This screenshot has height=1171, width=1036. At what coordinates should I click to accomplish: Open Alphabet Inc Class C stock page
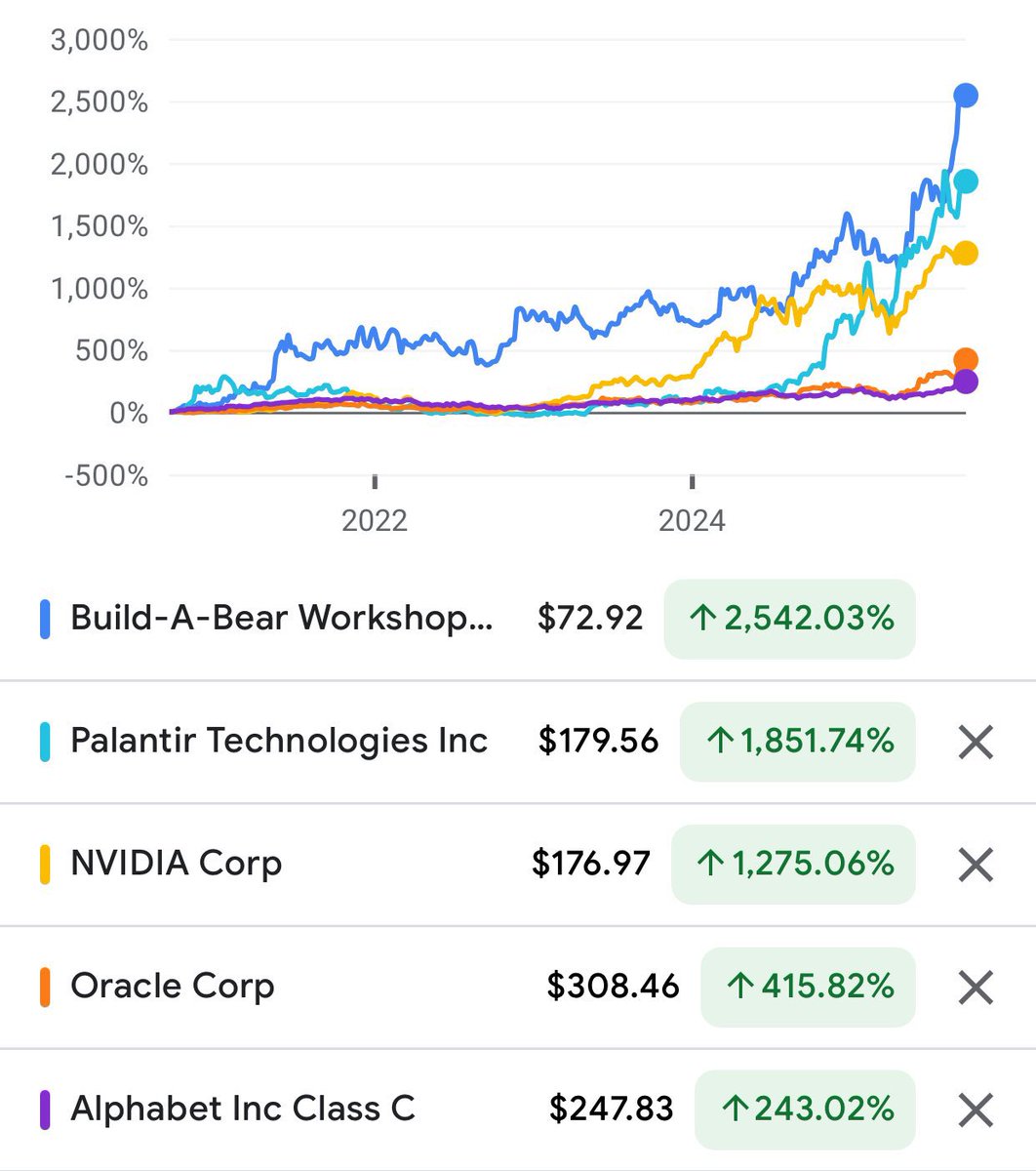[243, 1110]
